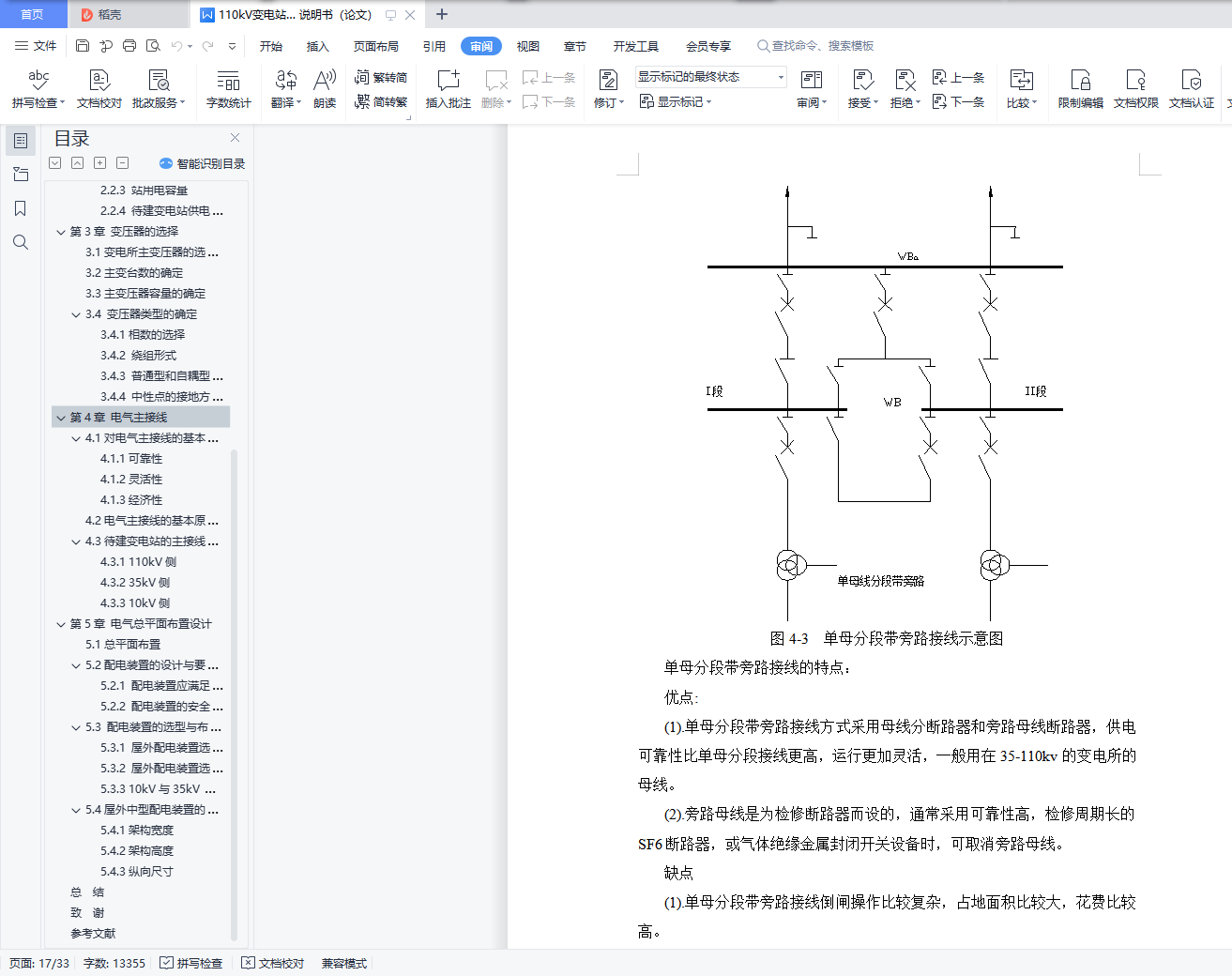Screen dimensions: 1232x976
Task: Open the search panel in the sidebar
Action: click(x=21, y=242)
